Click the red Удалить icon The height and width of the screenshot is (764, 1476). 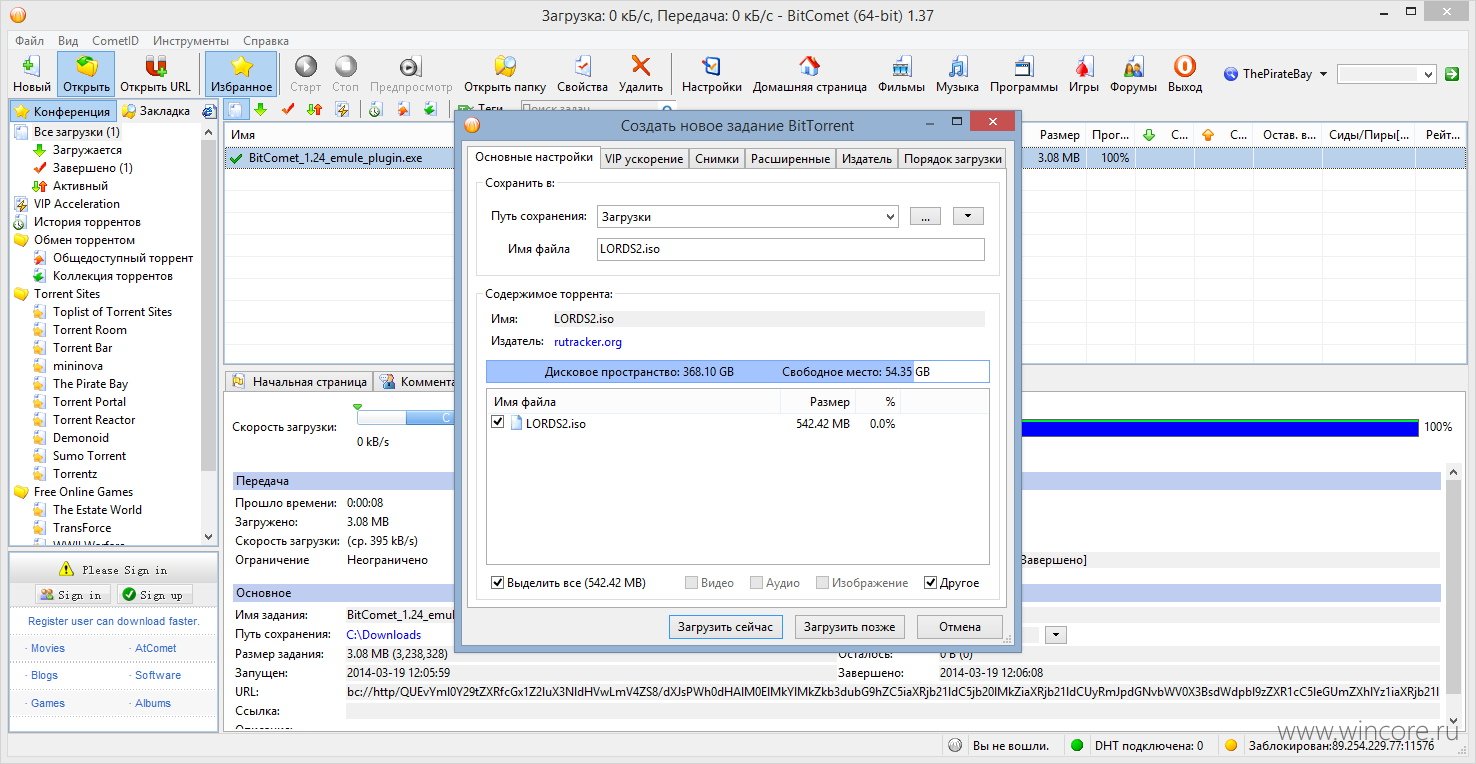click(x=640, y=67)
